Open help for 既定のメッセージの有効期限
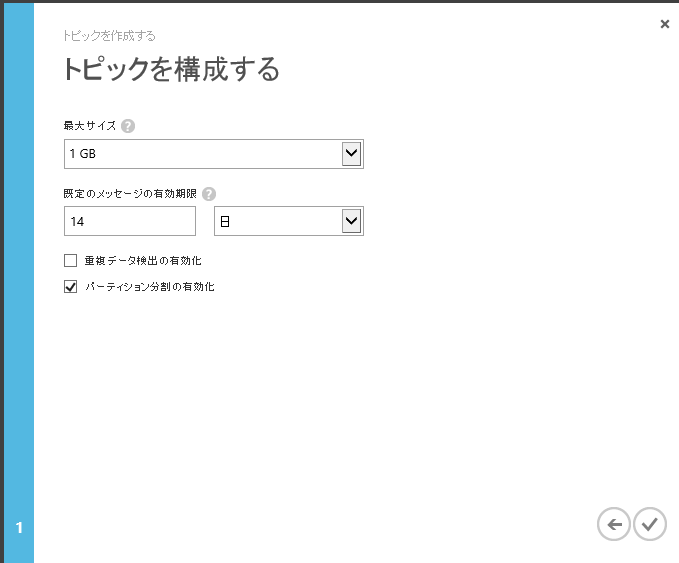The height and width of the screenshot is (563, 679). tap(209, 194)
